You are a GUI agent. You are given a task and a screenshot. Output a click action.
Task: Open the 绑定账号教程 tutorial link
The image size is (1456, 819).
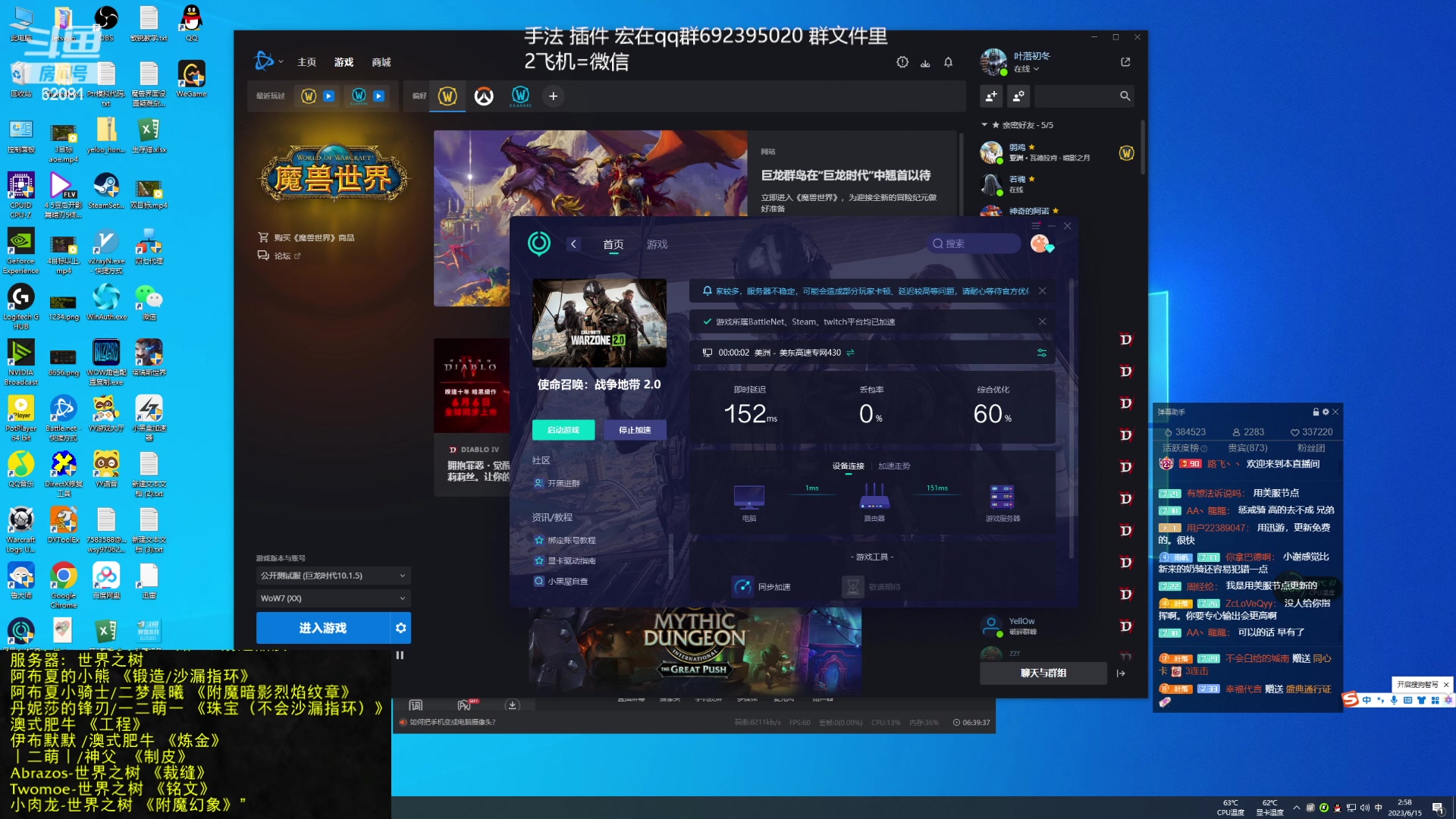pos(566,540)
